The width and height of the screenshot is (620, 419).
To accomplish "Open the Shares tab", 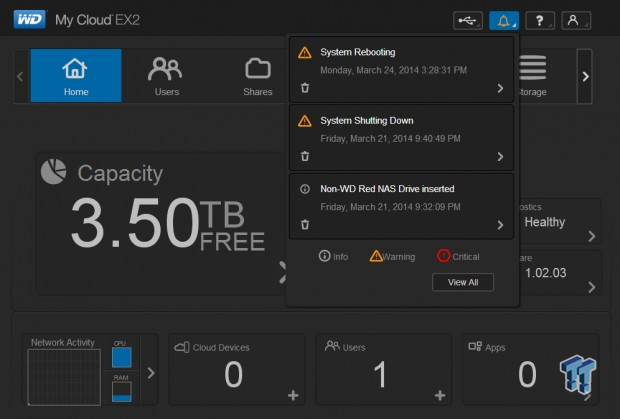I will 258,77.
